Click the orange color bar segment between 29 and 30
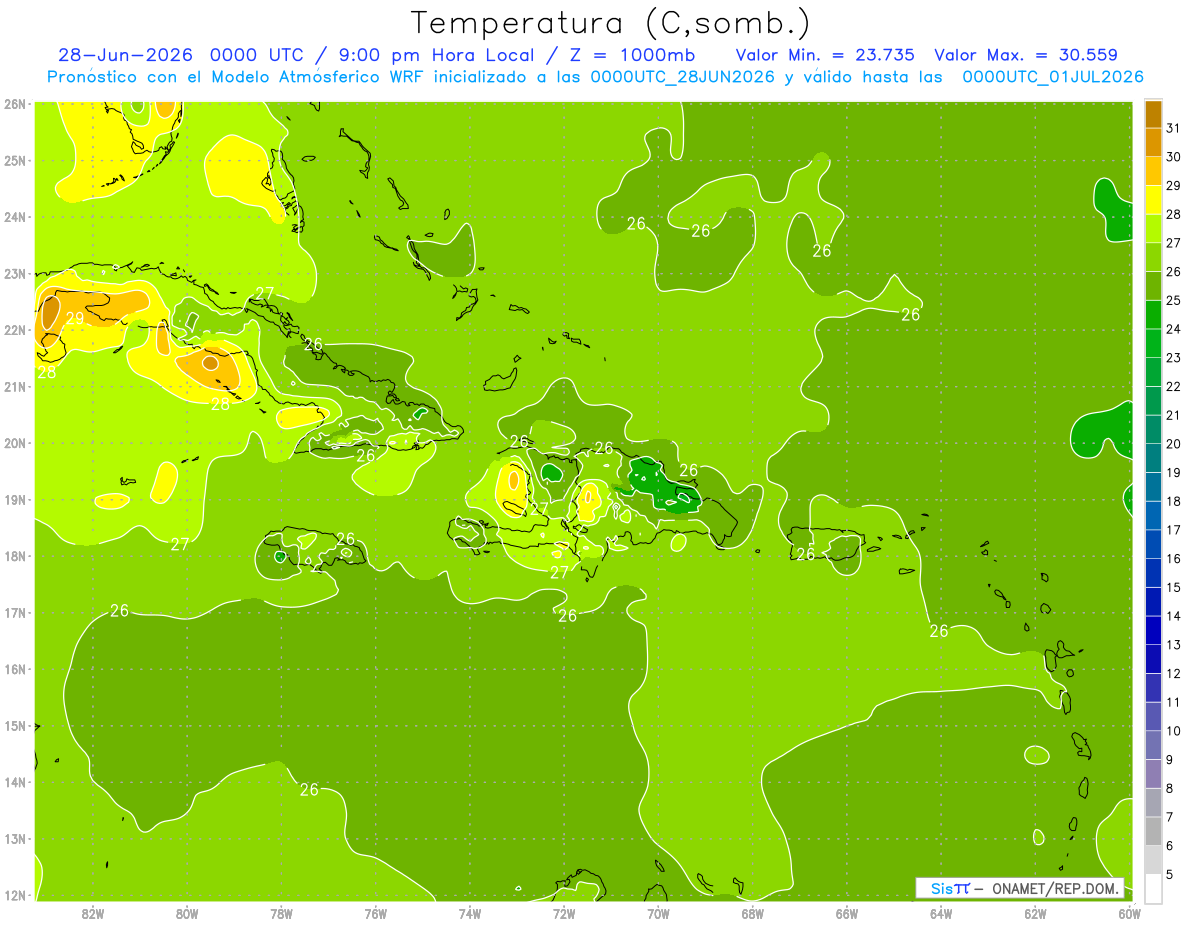This screenshot has width=1200, height=927. coord(1153,172)
